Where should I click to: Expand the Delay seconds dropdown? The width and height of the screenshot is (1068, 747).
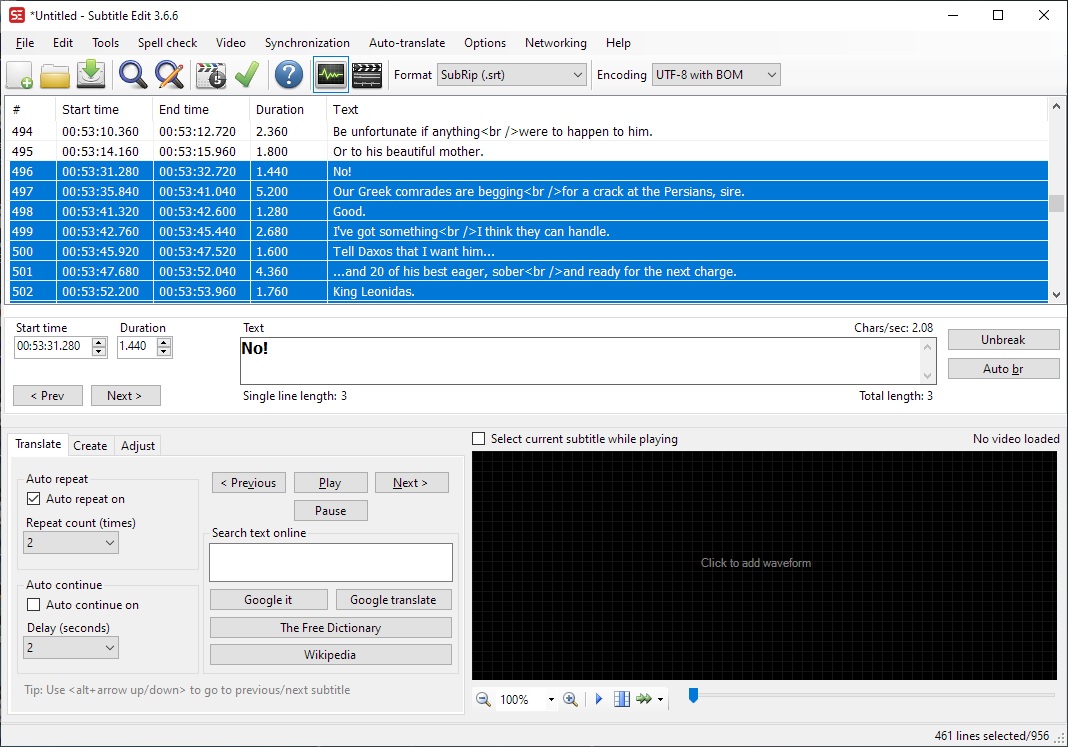click(x=71, y=648)
